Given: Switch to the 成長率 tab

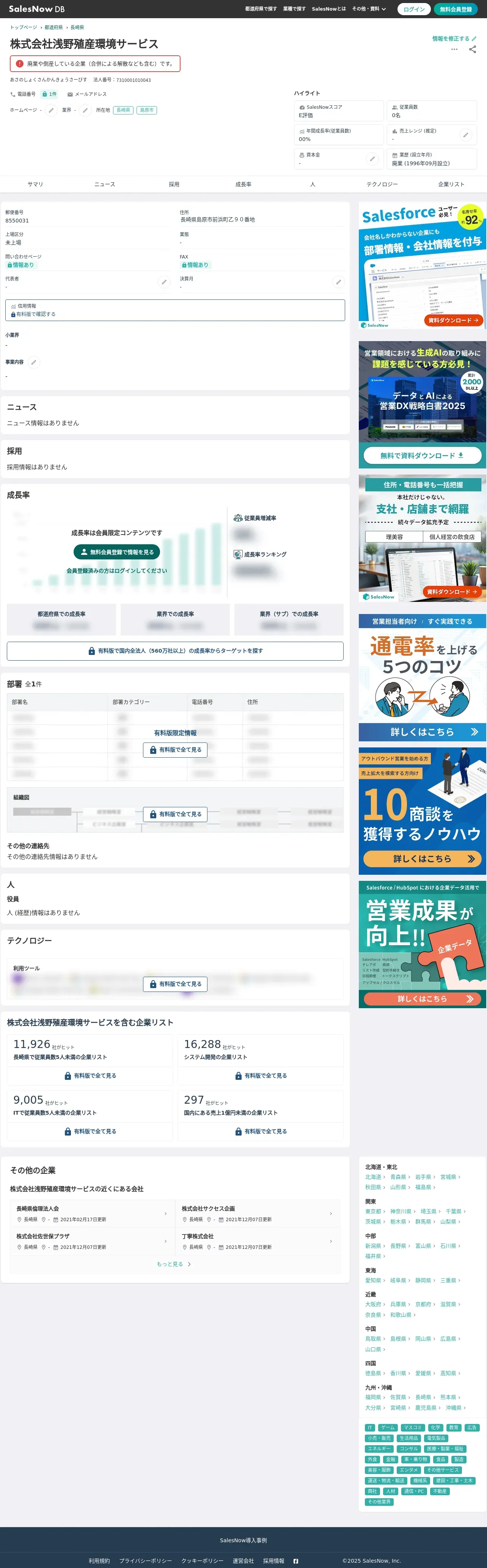Looking at the screenshot, I should tap(243, 185).
